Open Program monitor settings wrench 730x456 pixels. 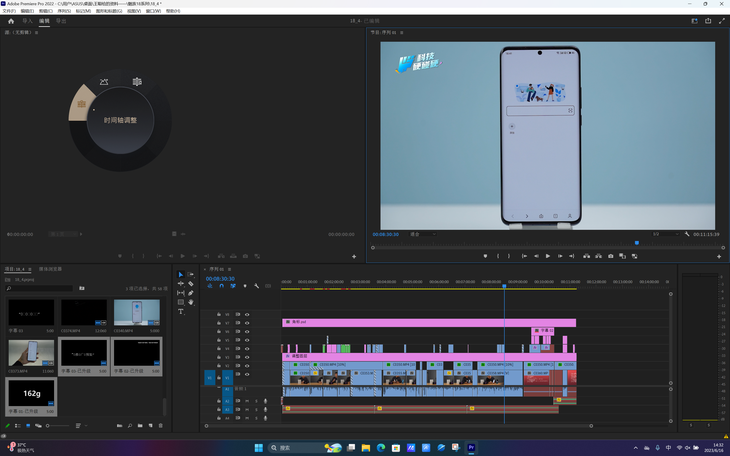[687, 234]
